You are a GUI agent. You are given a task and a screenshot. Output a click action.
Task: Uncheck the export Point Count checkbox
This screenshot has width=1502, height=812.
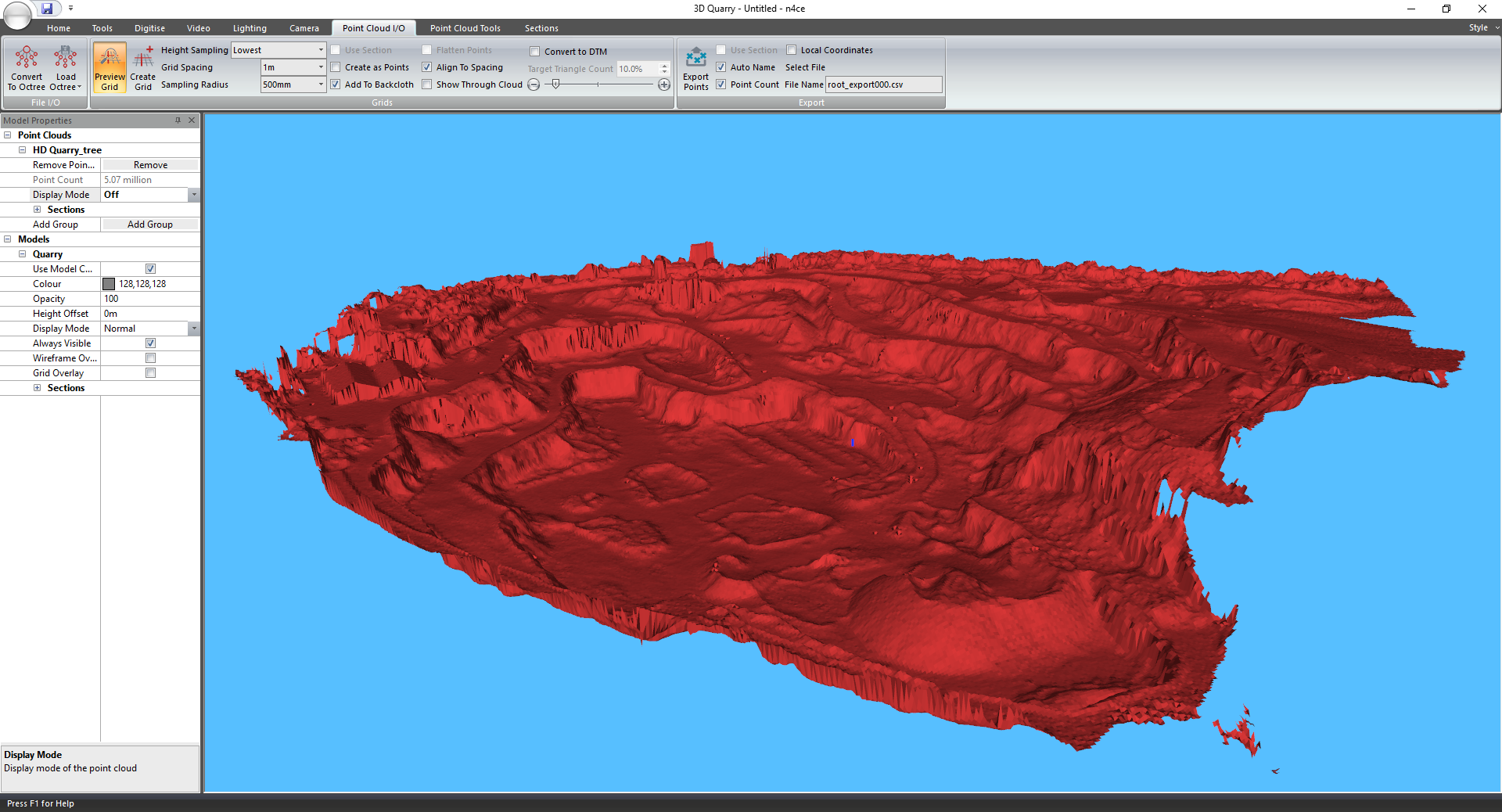click(721, 84)
